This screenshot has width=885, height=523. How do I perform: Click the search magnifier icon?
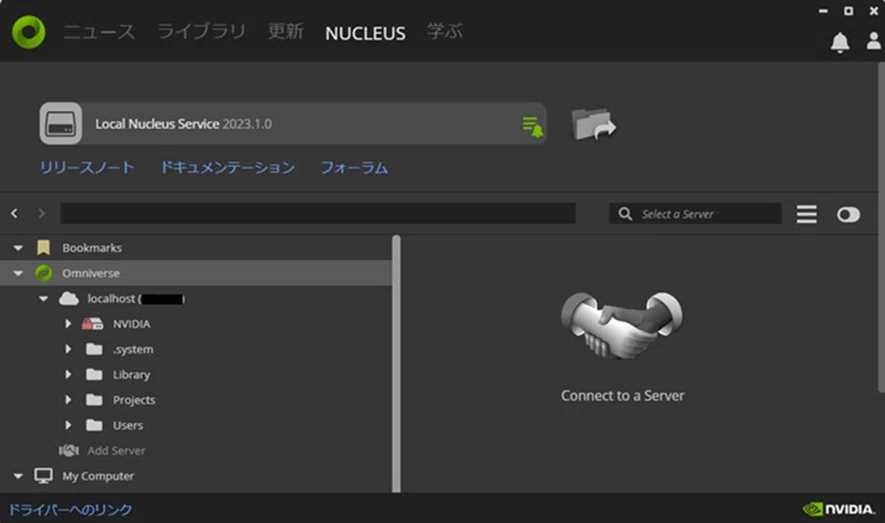[x=625, y=214]
